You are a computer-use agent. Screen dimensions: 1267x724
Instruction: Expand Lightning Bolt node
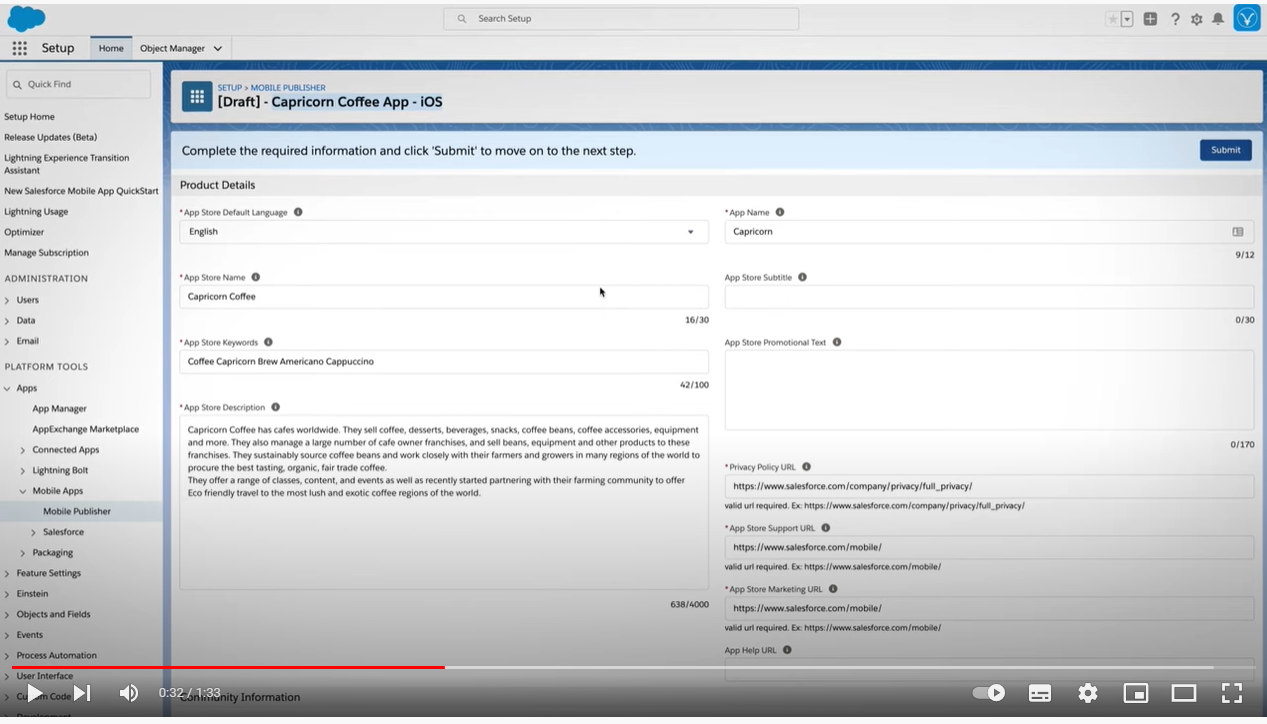click(x=23, y=470)
